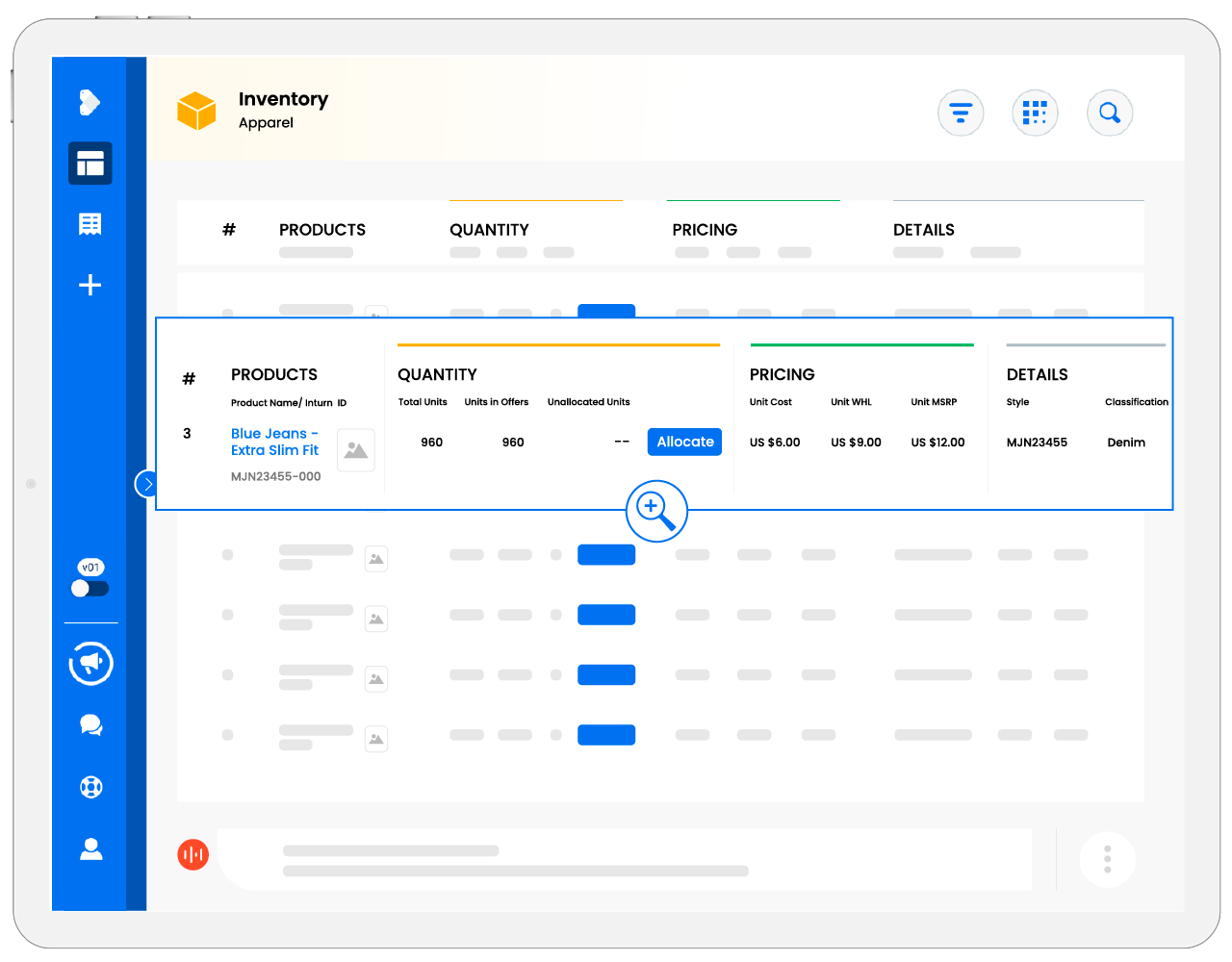1232x962 pixels.
Task: Open the filter options icon
Action: pos(961,113)
